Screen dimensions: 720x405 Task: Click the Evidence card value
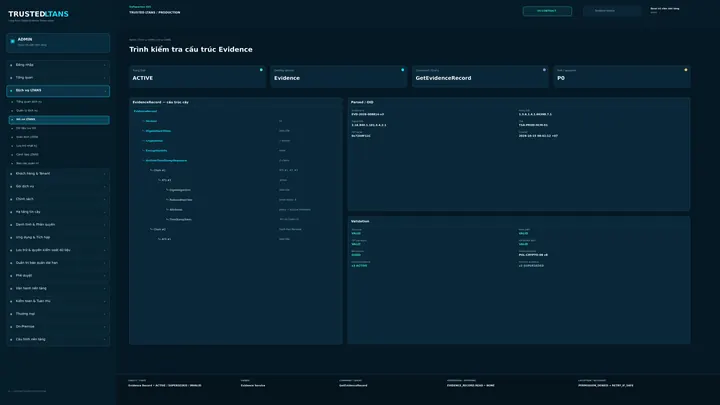[x=287, y=79]
